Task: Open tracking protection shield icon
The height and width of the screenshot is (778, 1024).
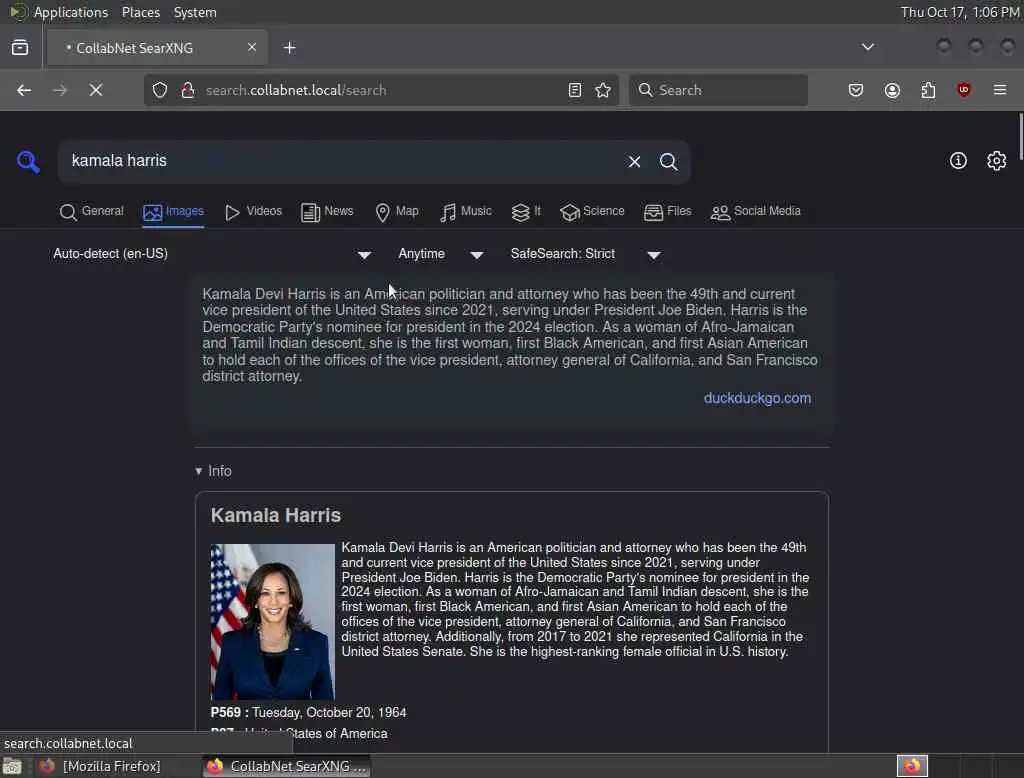Action: click(160, 90)
